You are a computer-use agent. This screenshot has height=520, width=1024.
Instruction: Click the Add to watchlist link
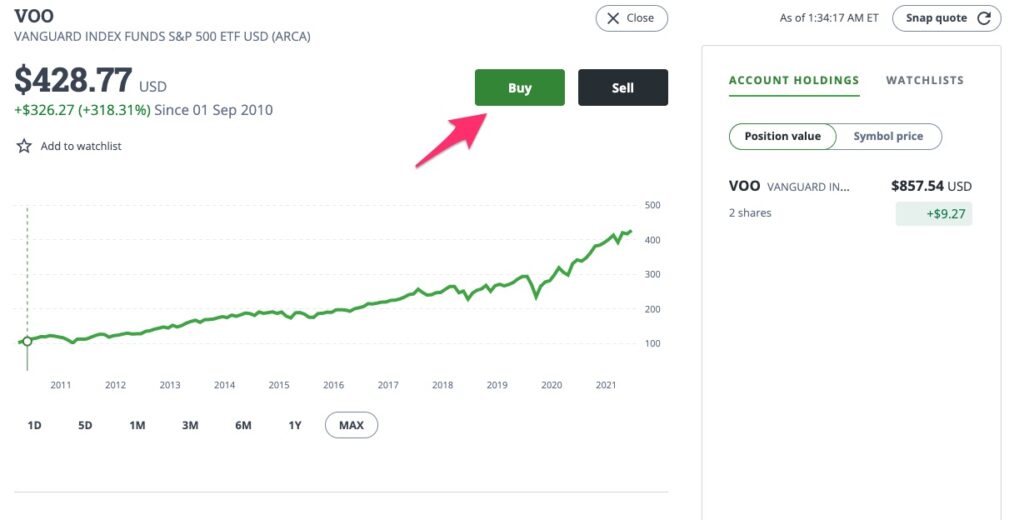[x=81, y=146]
